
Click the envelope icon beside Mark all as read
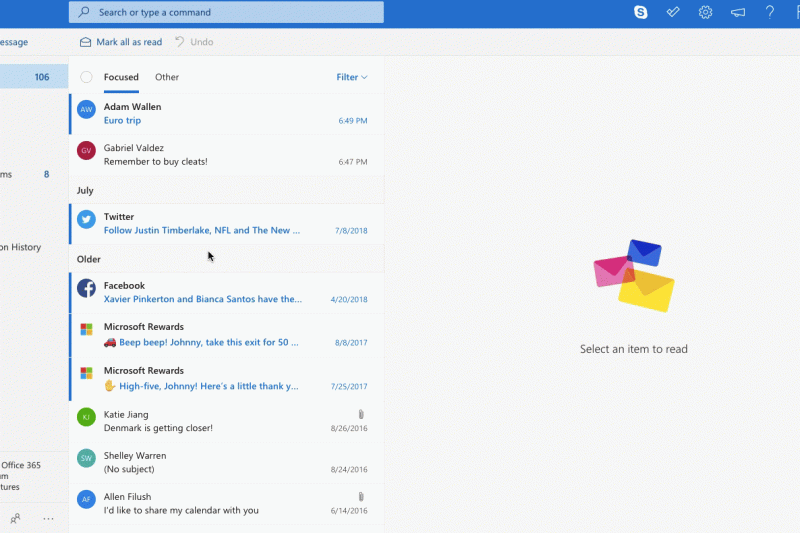click(x=85, y=42)
